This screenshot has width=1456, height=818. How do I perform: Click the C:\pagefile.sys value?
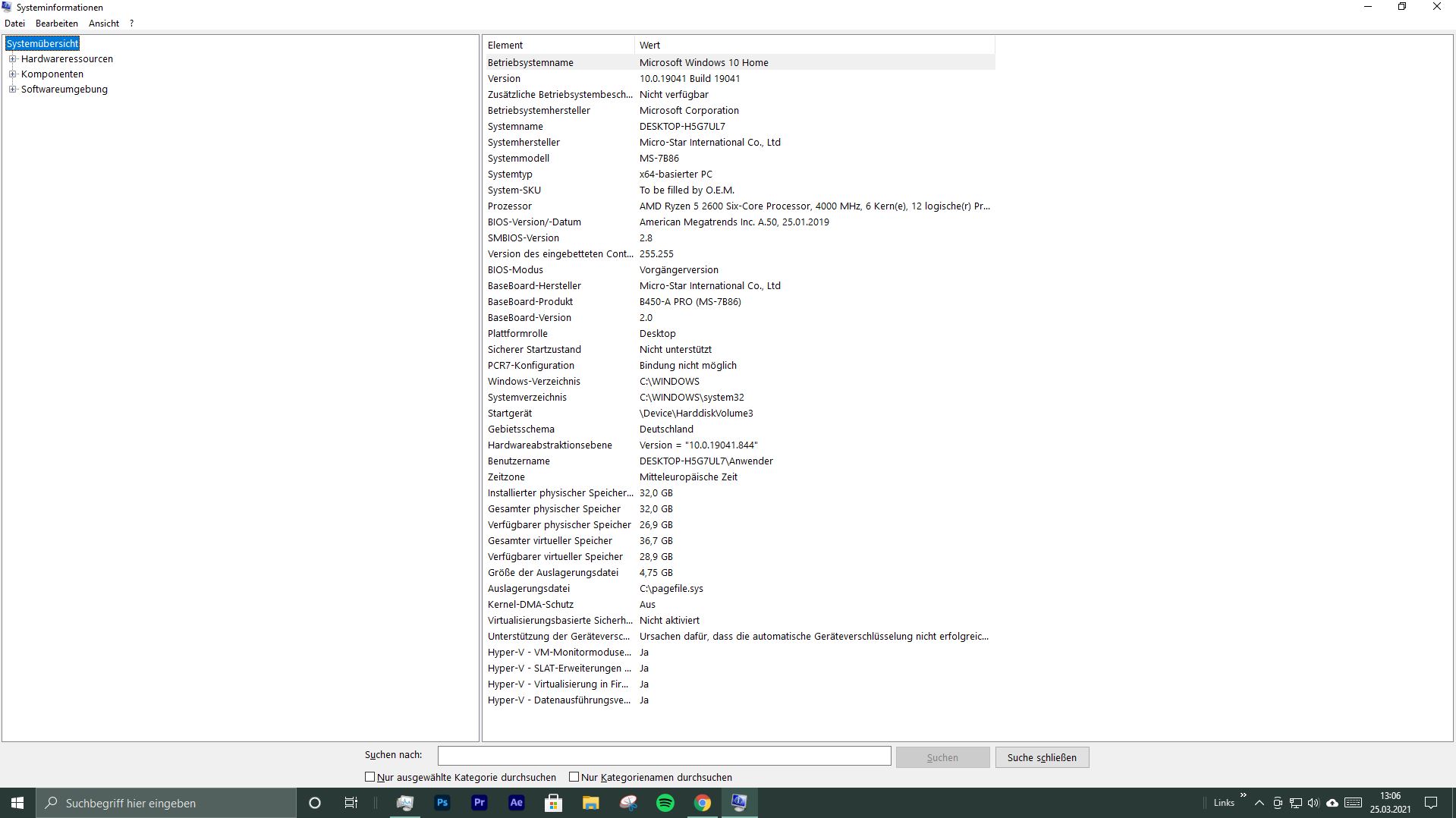(x=671, y=589)
